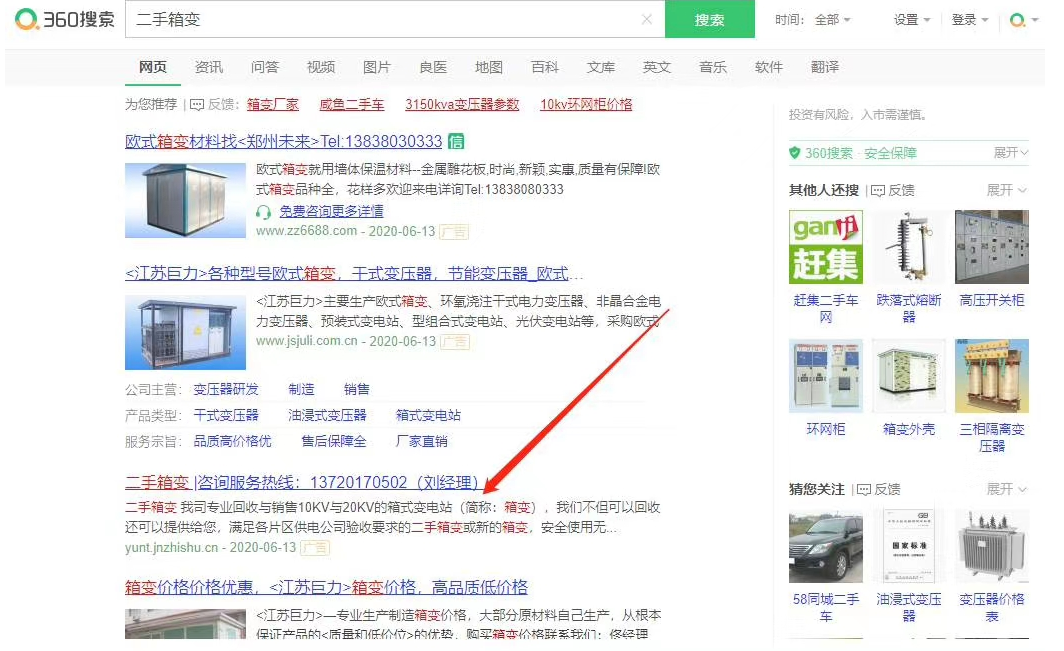The image size is (1064, 651).
Task: Switch to the 图片 tab
Action: pyautogui.click(x=377, y=67)
